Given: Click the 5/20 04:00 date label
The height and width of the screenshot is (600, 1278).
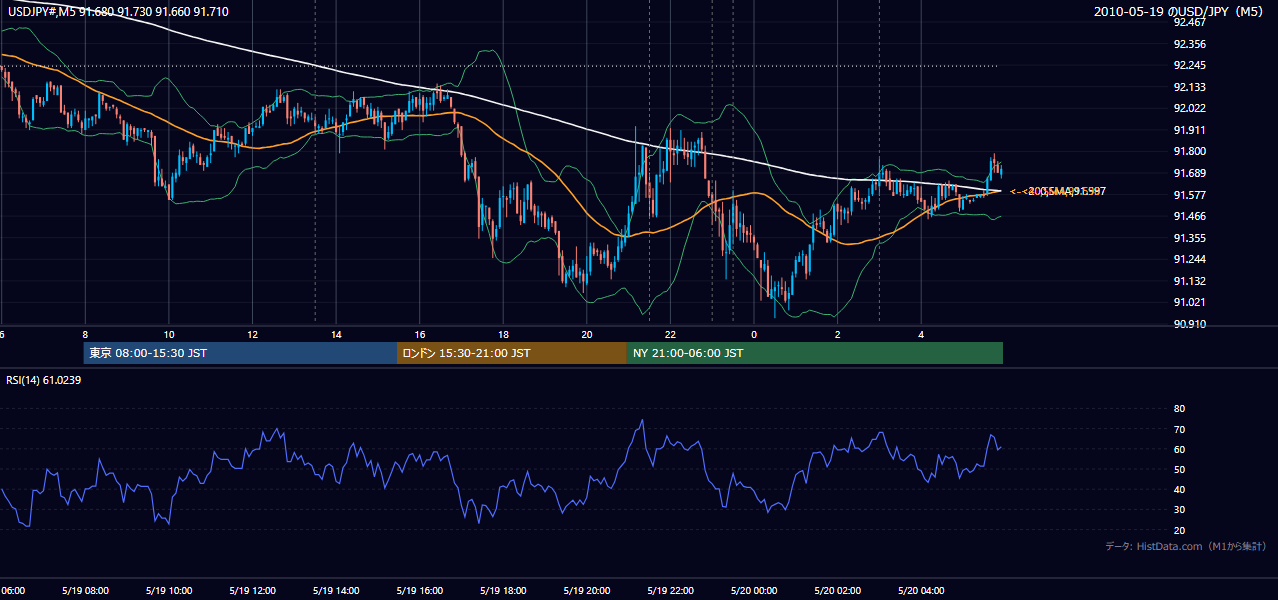Looking at the screenshot, I should click(x=921, y=591).
